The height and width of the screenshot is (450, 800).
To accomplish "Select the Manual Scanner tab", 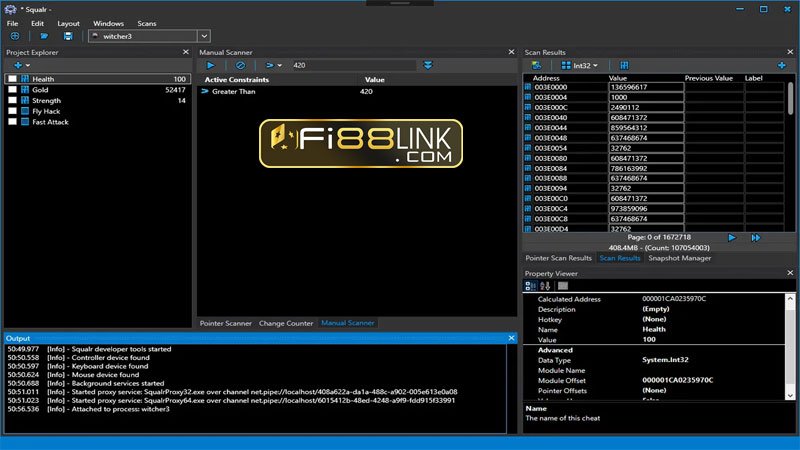I will click(347, 323).
